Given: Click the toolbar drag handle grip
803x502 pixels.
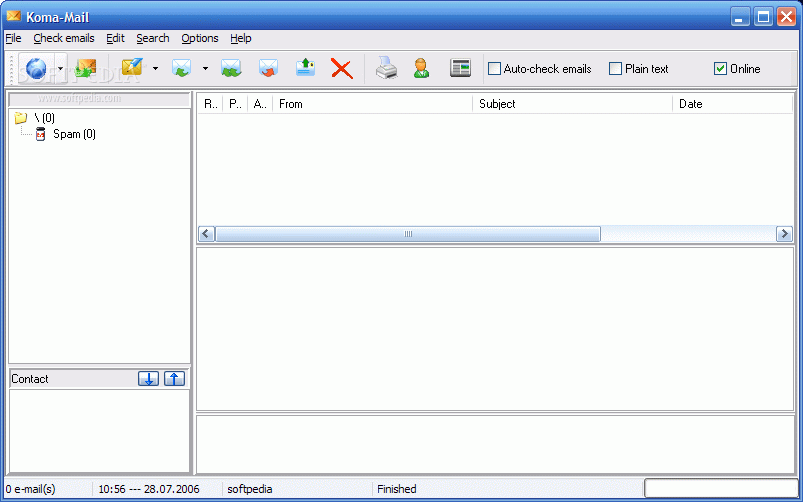Looking at the screenshot, I should (12, 69).
